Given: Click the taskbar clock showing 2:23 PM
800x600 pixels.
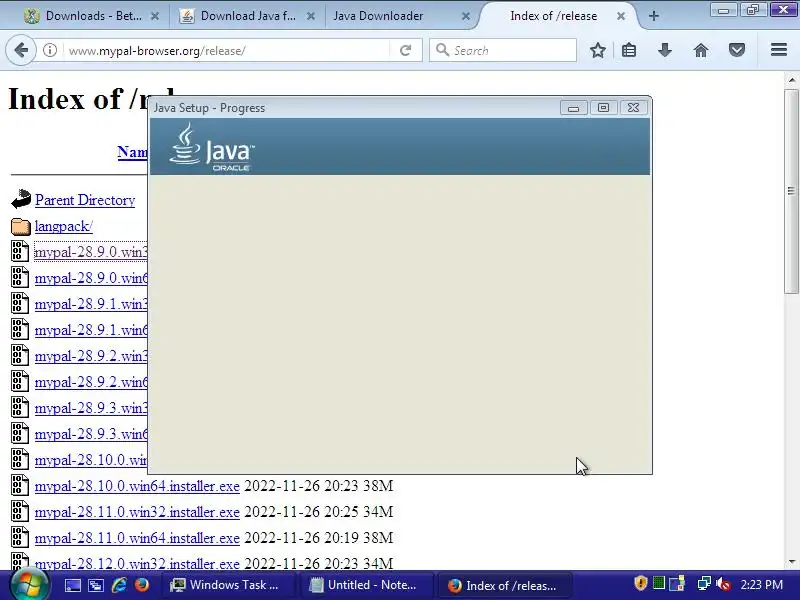Looking at the screenshot, I should (x=761, y=584).
